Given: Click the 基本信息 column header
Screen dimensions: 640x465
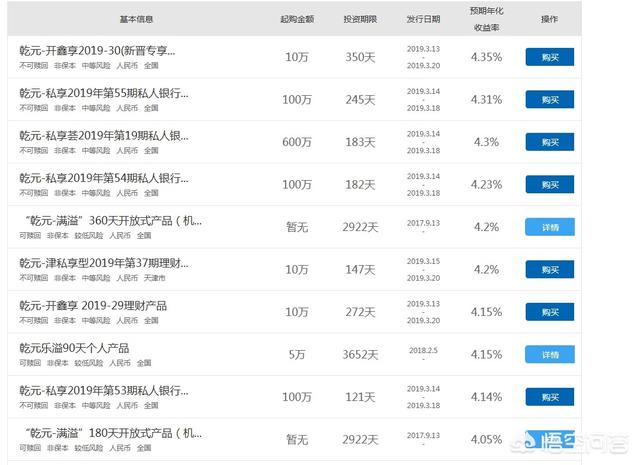Looking at the screenshot, I should pyautogui.click(x=136, y=19).
